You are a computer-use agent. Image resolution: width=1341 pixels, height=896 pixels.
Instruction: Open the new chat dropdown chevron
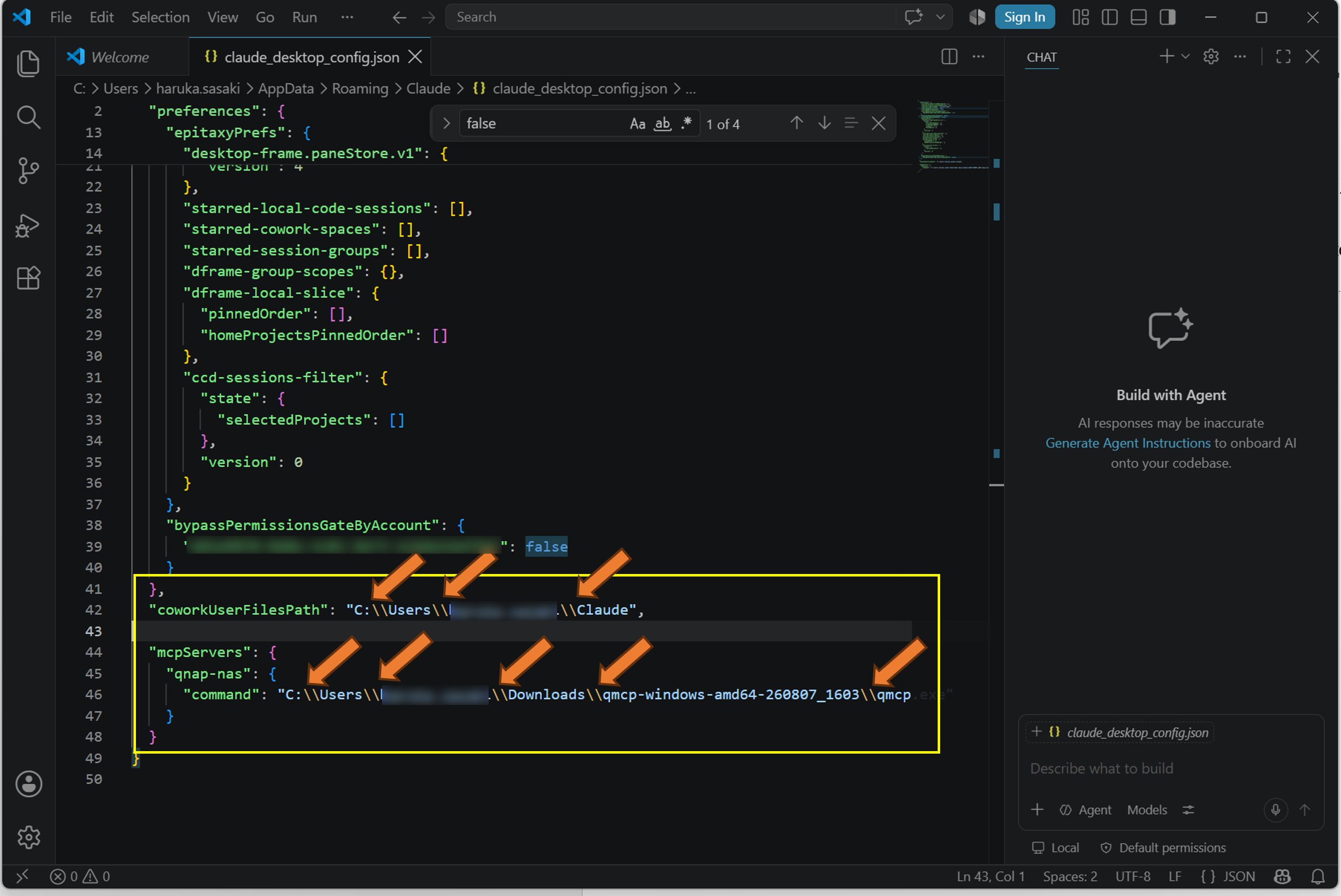[x=1185, y=57]
